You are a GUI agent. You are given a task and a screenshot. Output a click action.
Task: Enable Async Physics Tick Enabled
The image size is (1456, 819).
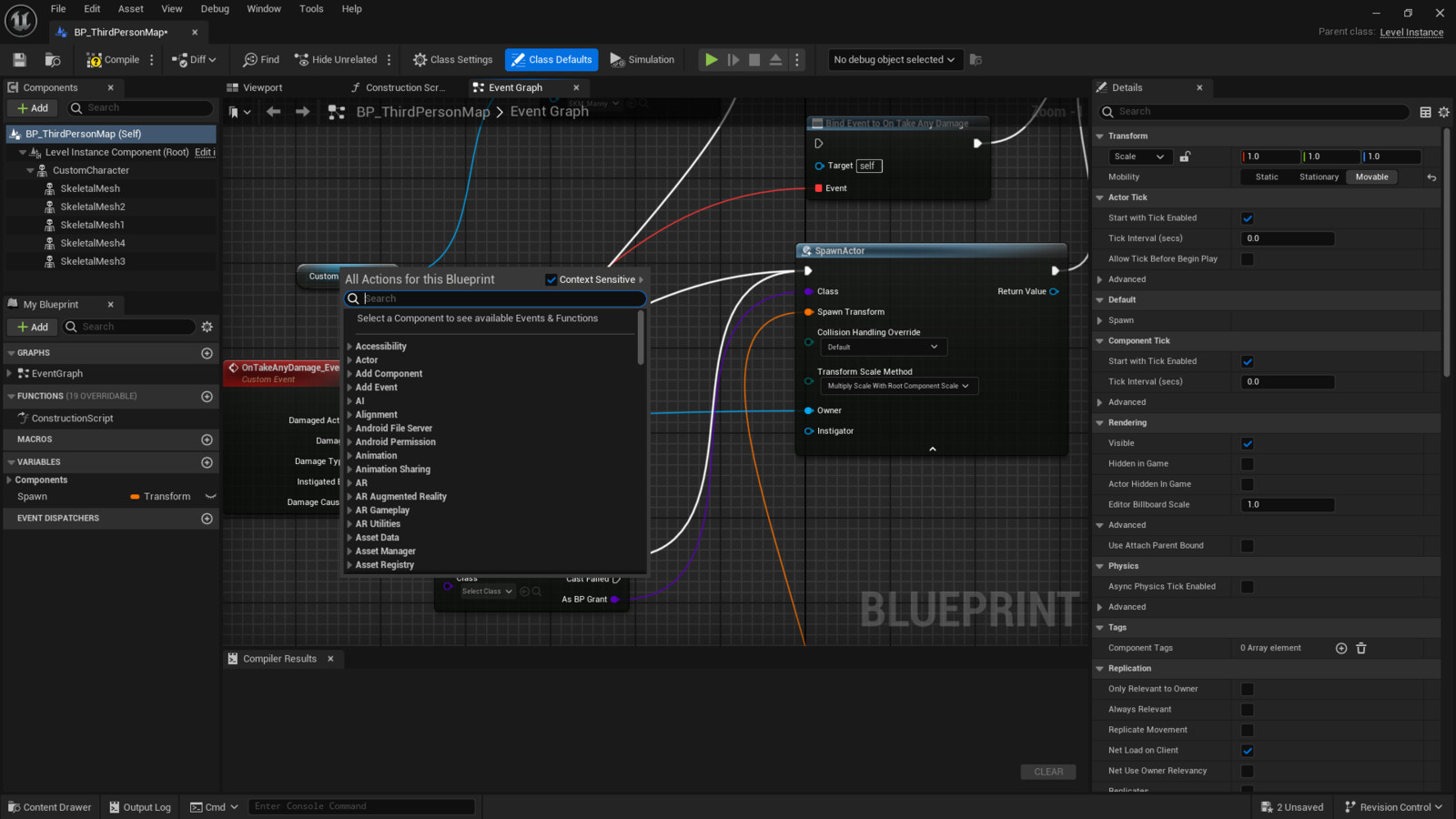tap(1248, 587)
